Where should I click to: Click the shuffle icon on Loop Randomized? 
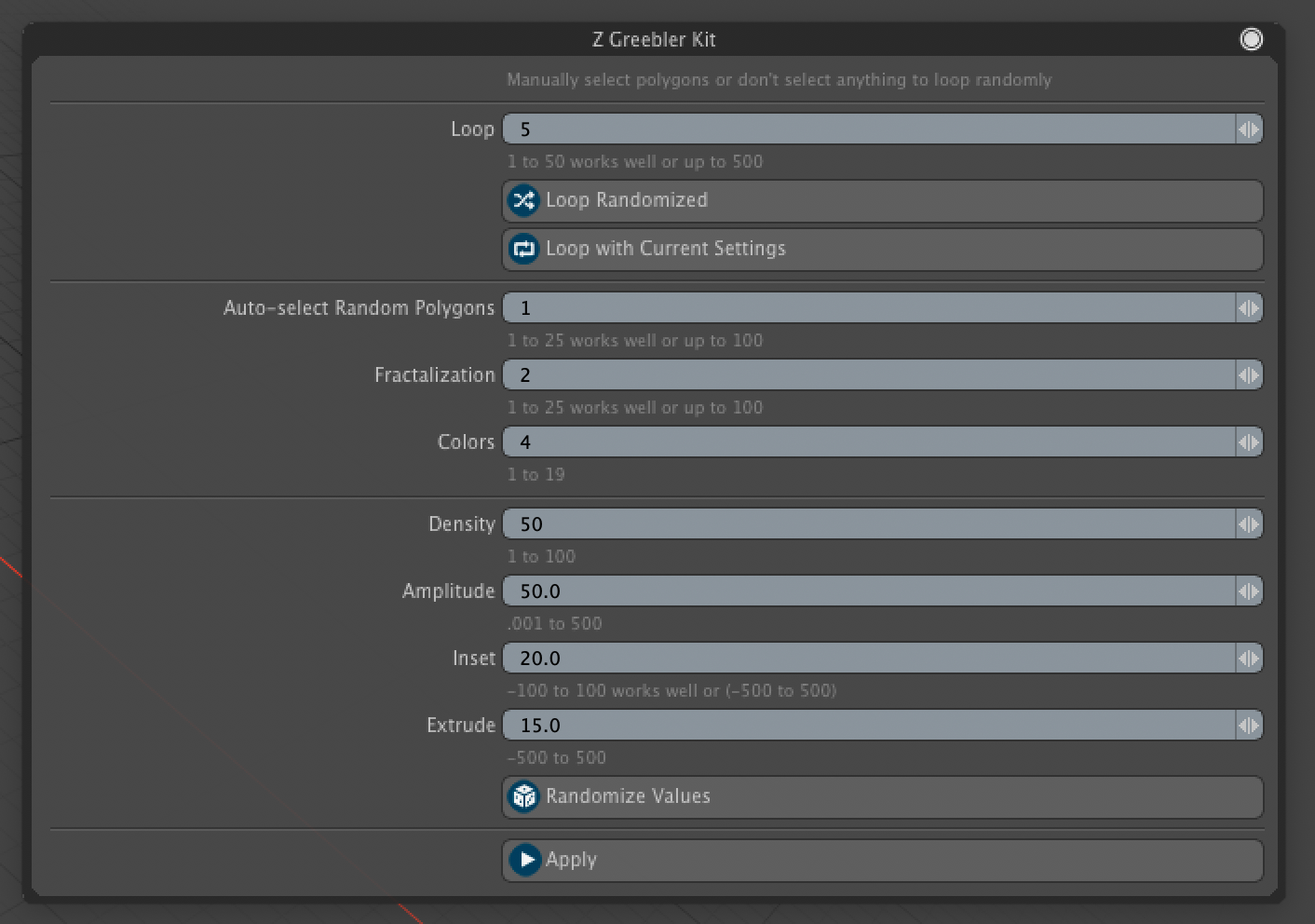[x=523, y=200]
